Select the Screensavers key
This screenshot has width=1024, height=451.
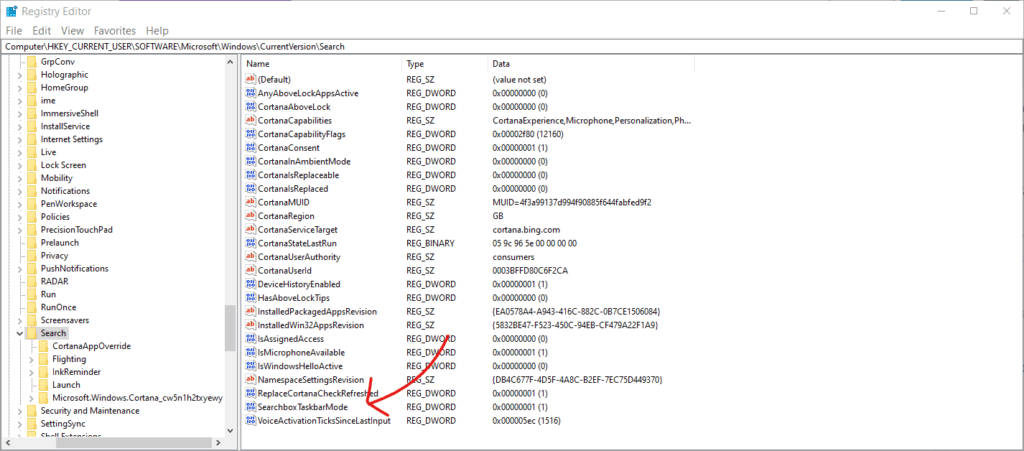point(65,320)
